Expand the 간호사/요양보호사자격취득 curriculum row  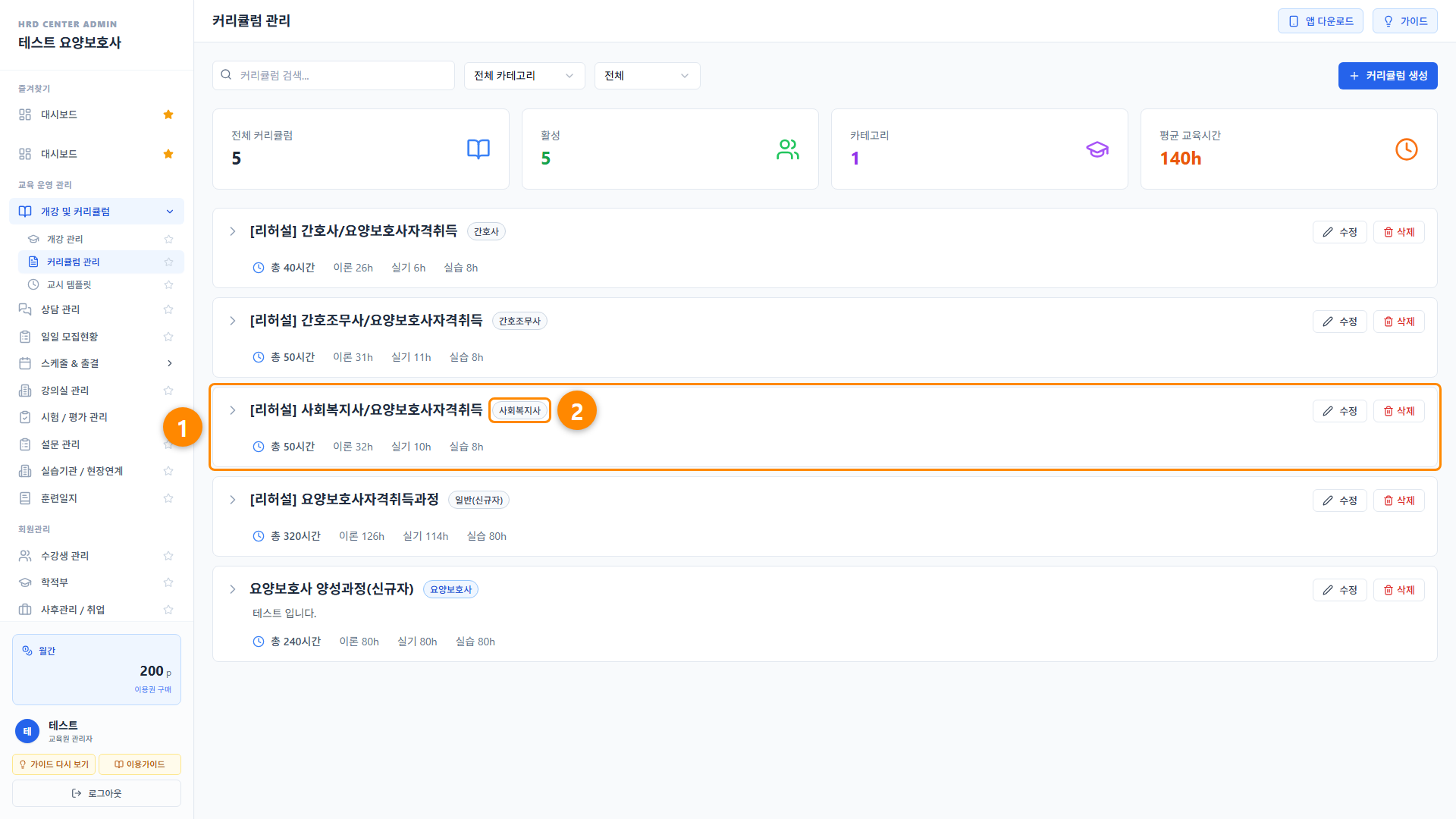pos(233,231)
